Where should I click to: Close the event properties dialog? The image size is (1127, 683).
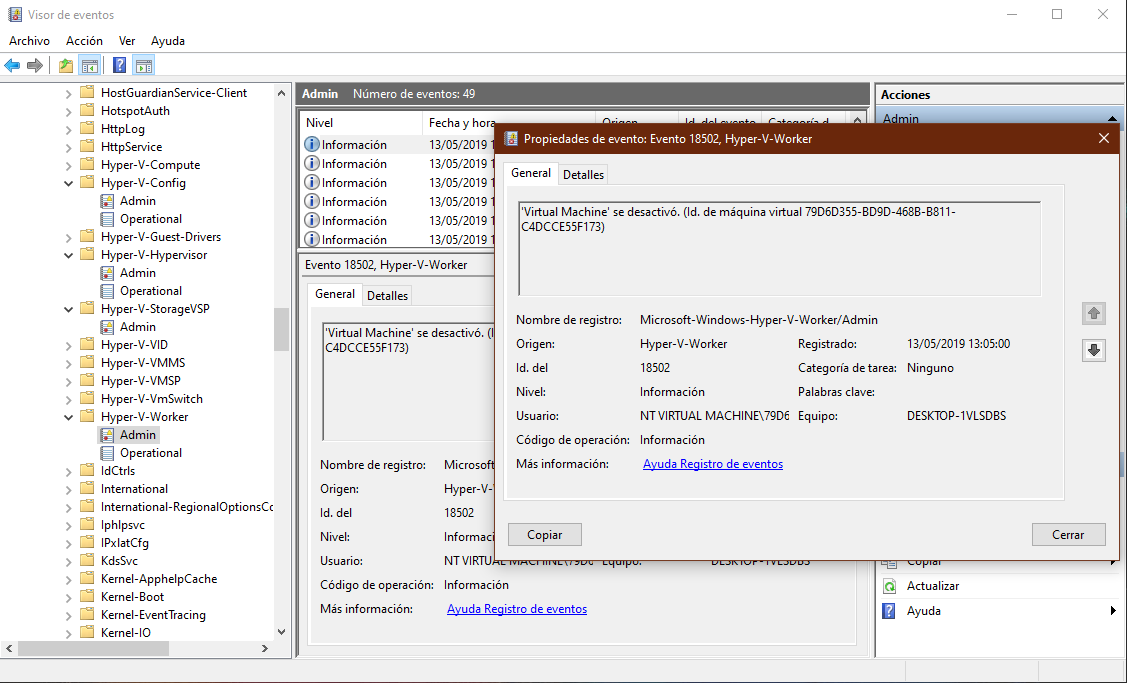pyautogui.click(x=1104, y=138)
